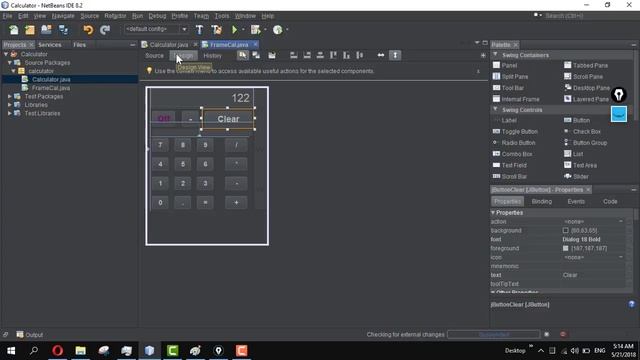Click the Debug Project toolbar icon
Screen dimensions: 640x360
pos(256,30)
